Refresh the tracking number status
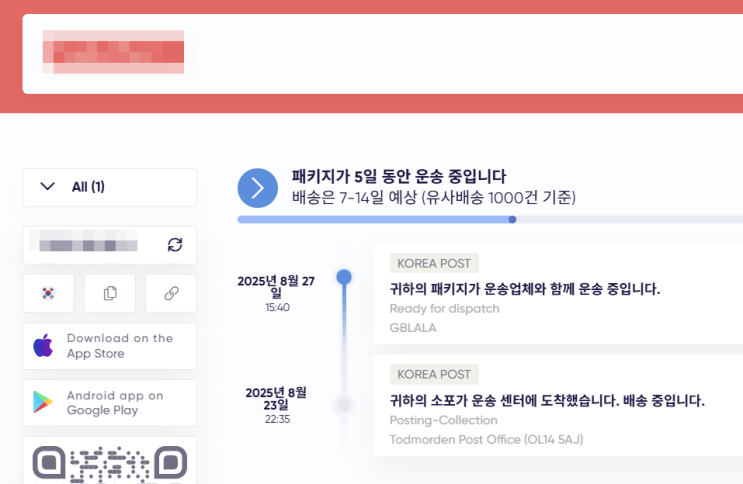 click(x=175, y=245)
